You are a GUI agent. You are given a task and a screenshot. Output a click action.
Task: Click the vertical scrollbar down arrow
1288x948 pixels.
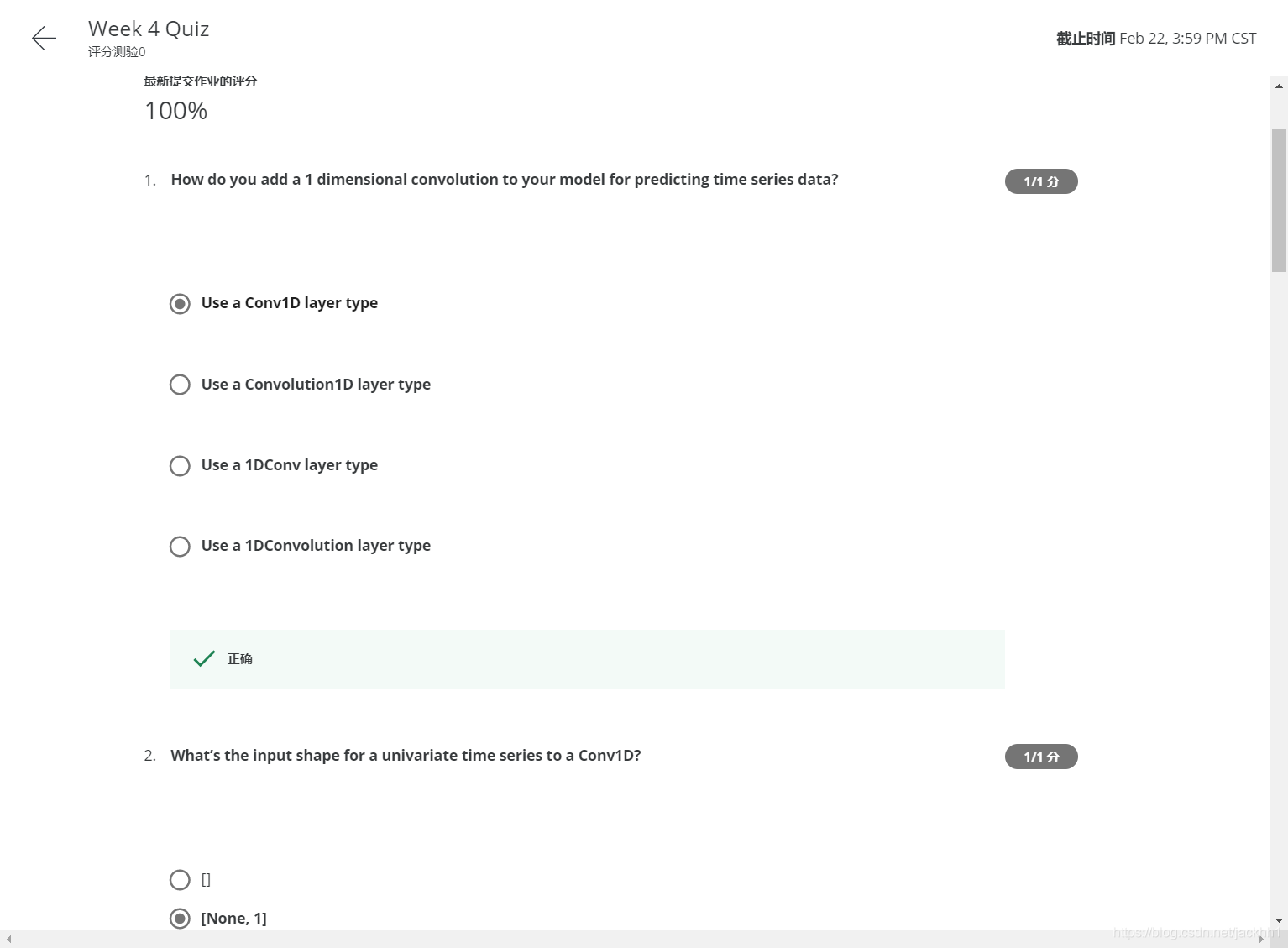(1279, 921)
